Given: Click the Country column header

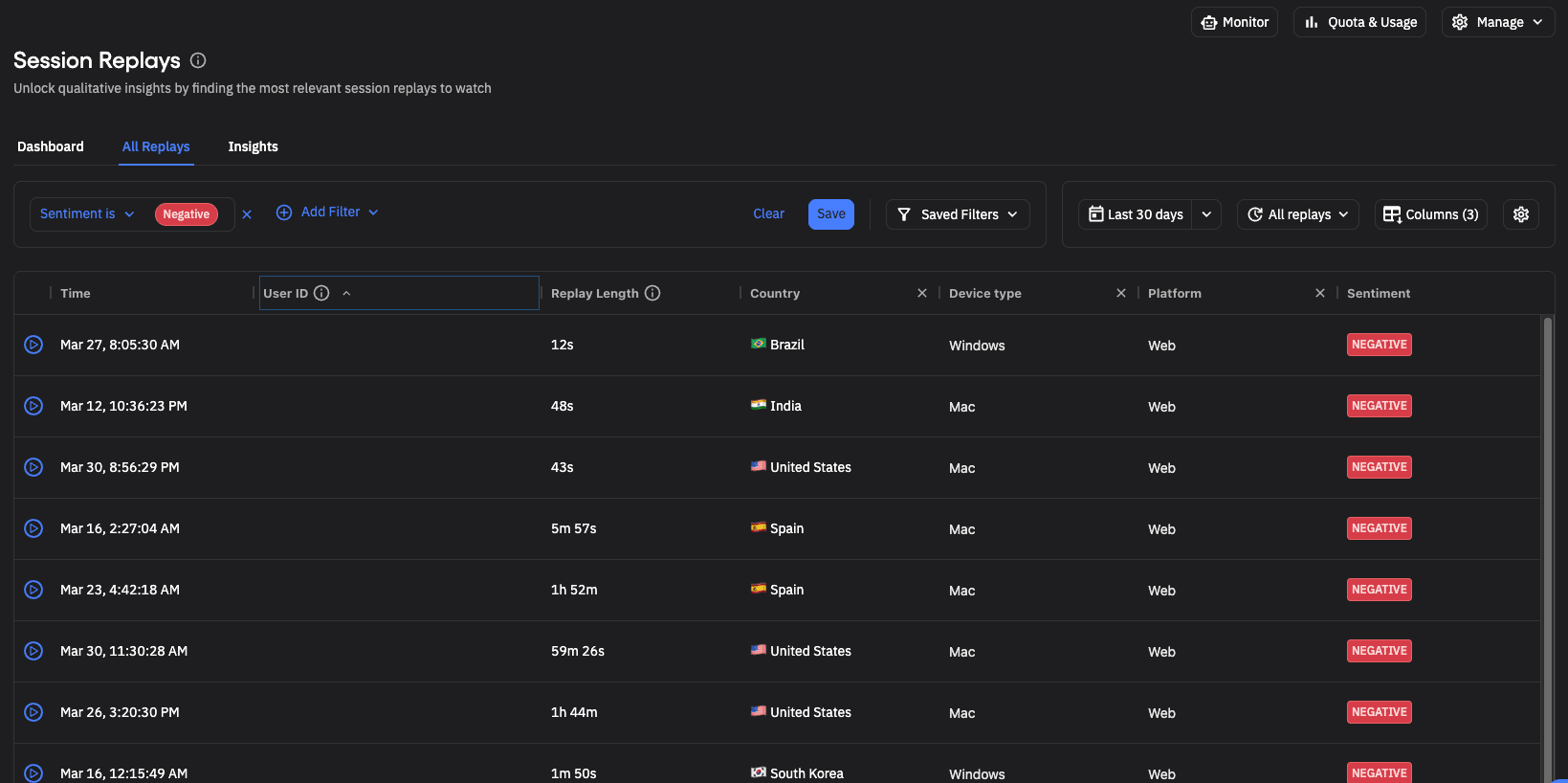Looking at the screenshot, I should click(x=775, y=293).
